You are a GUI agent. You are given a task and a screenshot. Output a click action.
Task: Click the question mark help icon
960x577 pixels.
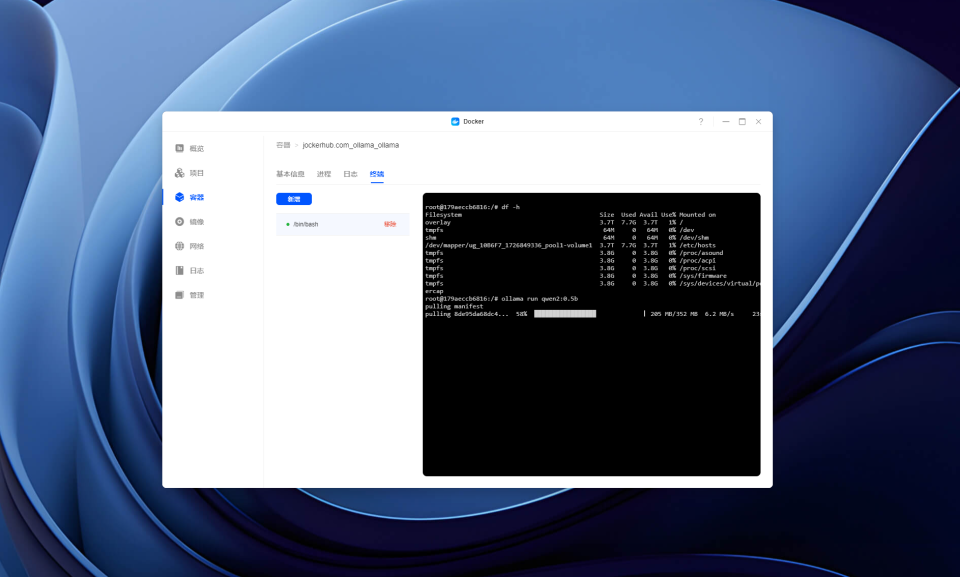click(x=701, y=121)
